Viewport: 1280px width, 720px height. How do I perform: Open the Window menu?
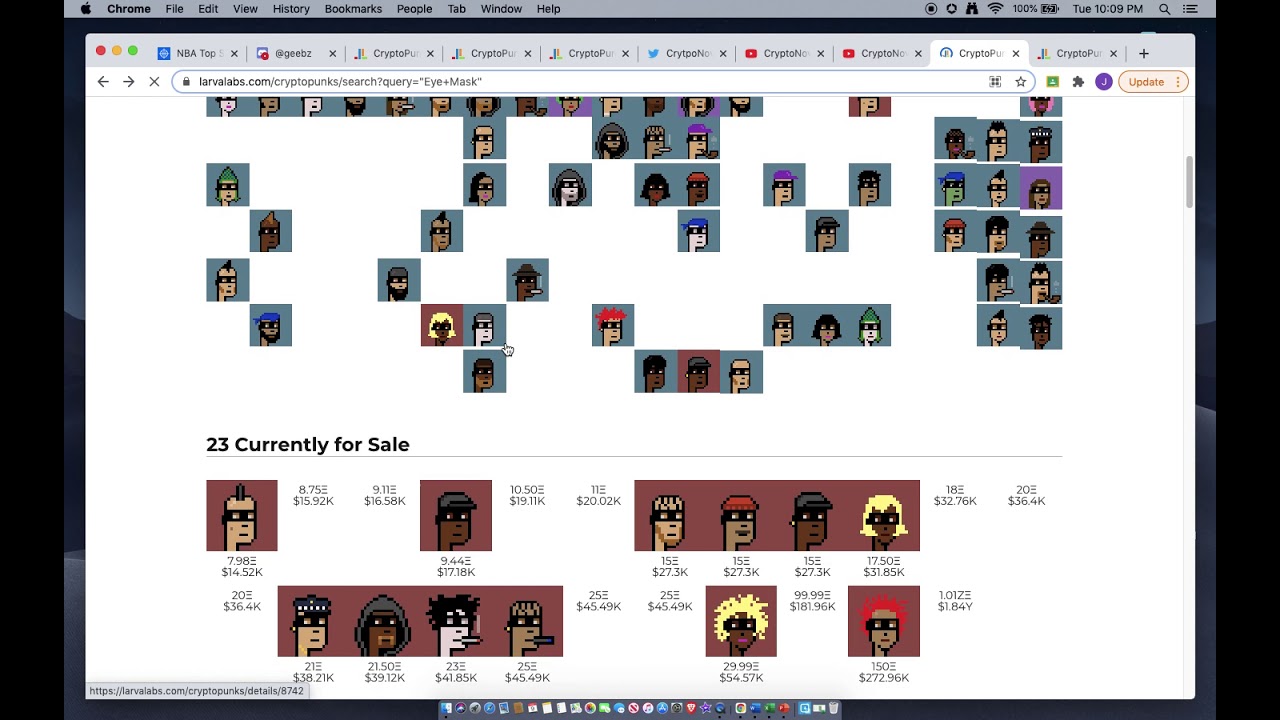[x=501, y=9]
